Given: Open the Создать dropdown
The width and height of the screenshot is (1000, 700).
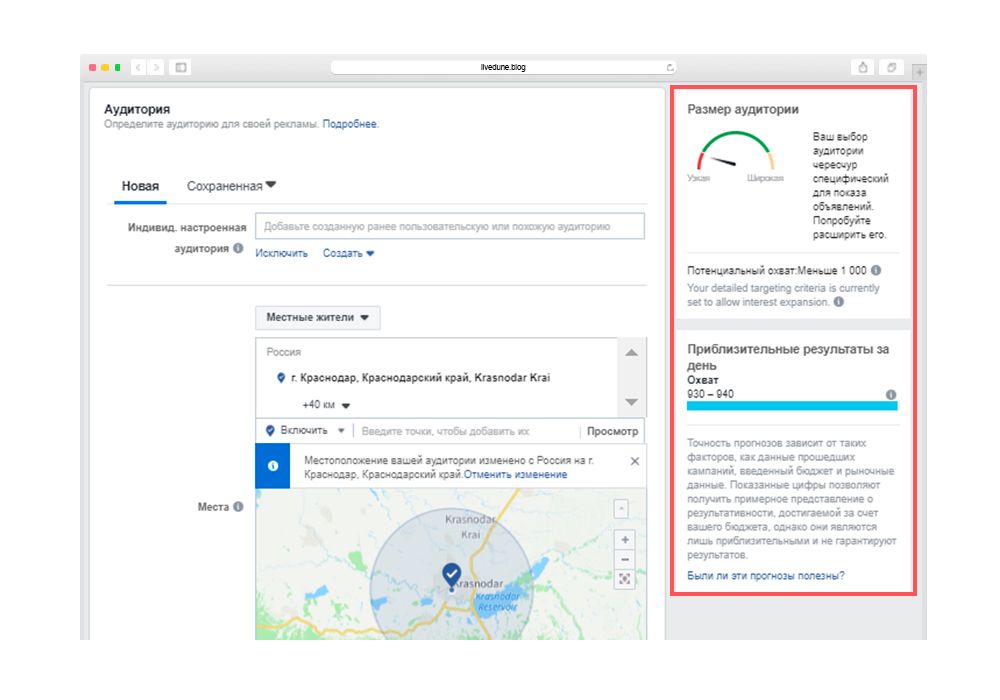Looking at the screenshot, I should click(348, 254).
